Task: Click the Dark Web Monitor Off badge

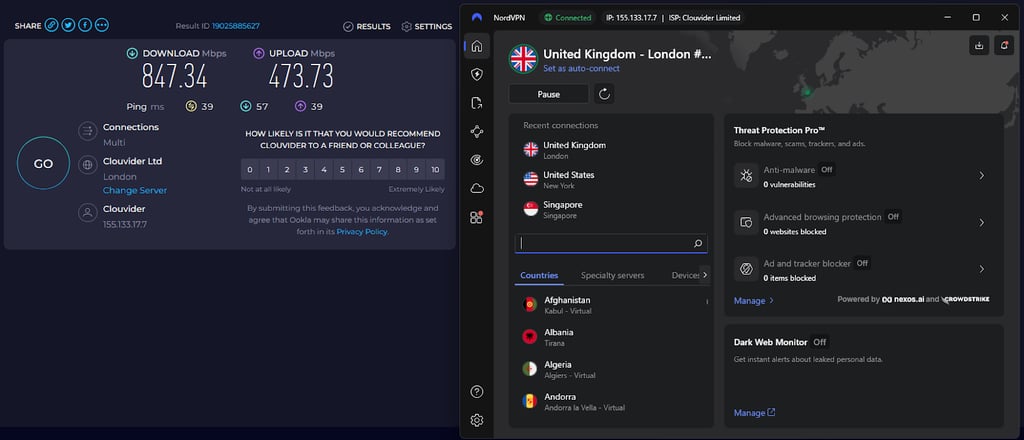Action: [x=820, y=342]
